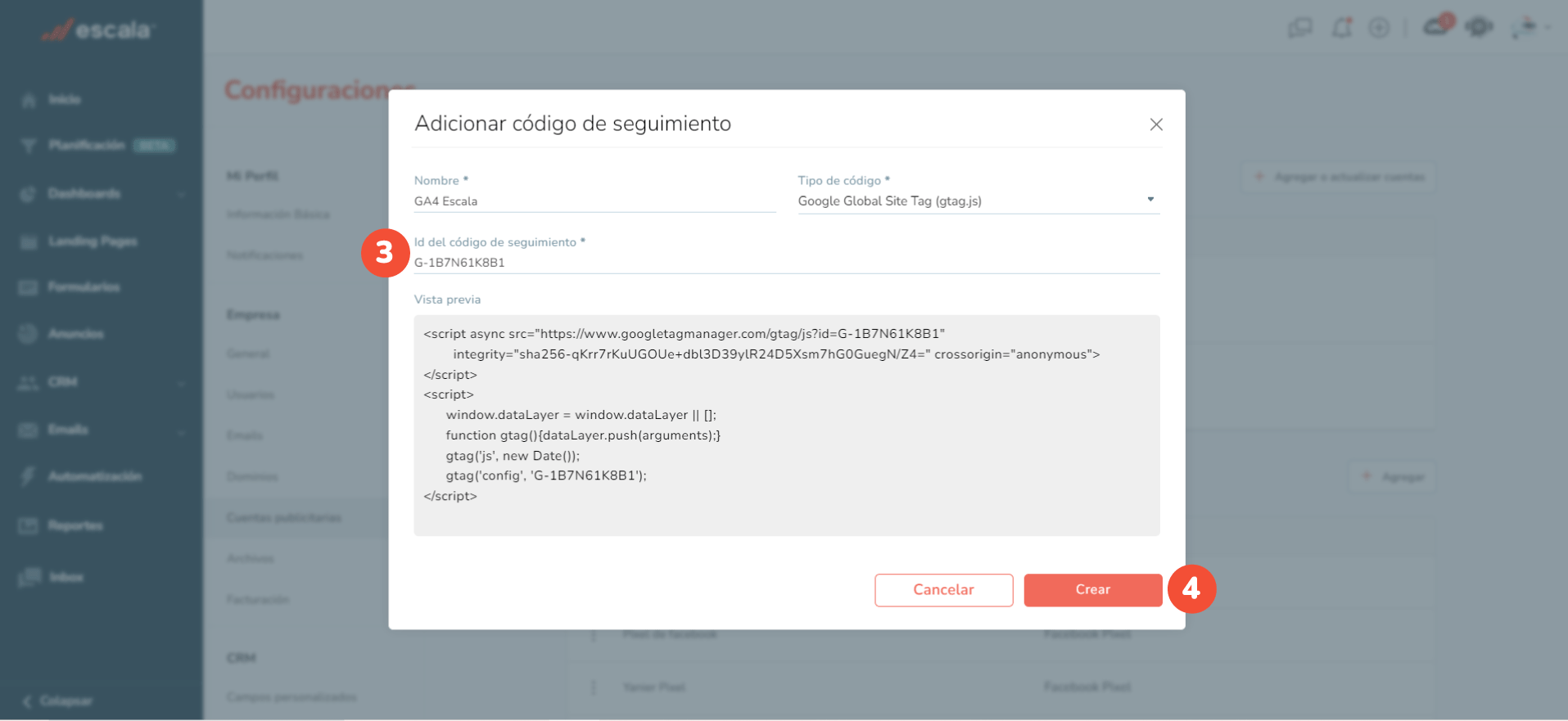
Task: Select Dominios under Empresa
Action: (x=253, y=476)
